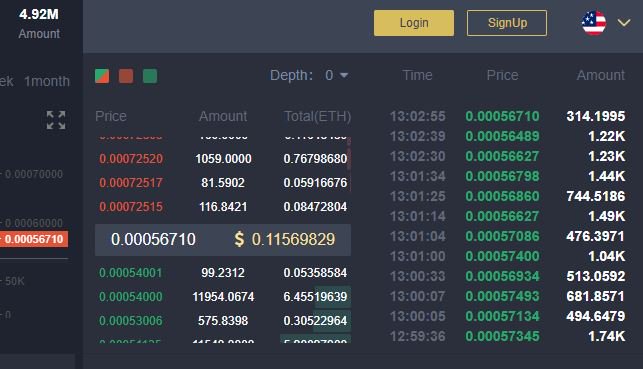Click the Price column header in order book
The width and height of the screenshot is (643, 369).
[111, 116]
